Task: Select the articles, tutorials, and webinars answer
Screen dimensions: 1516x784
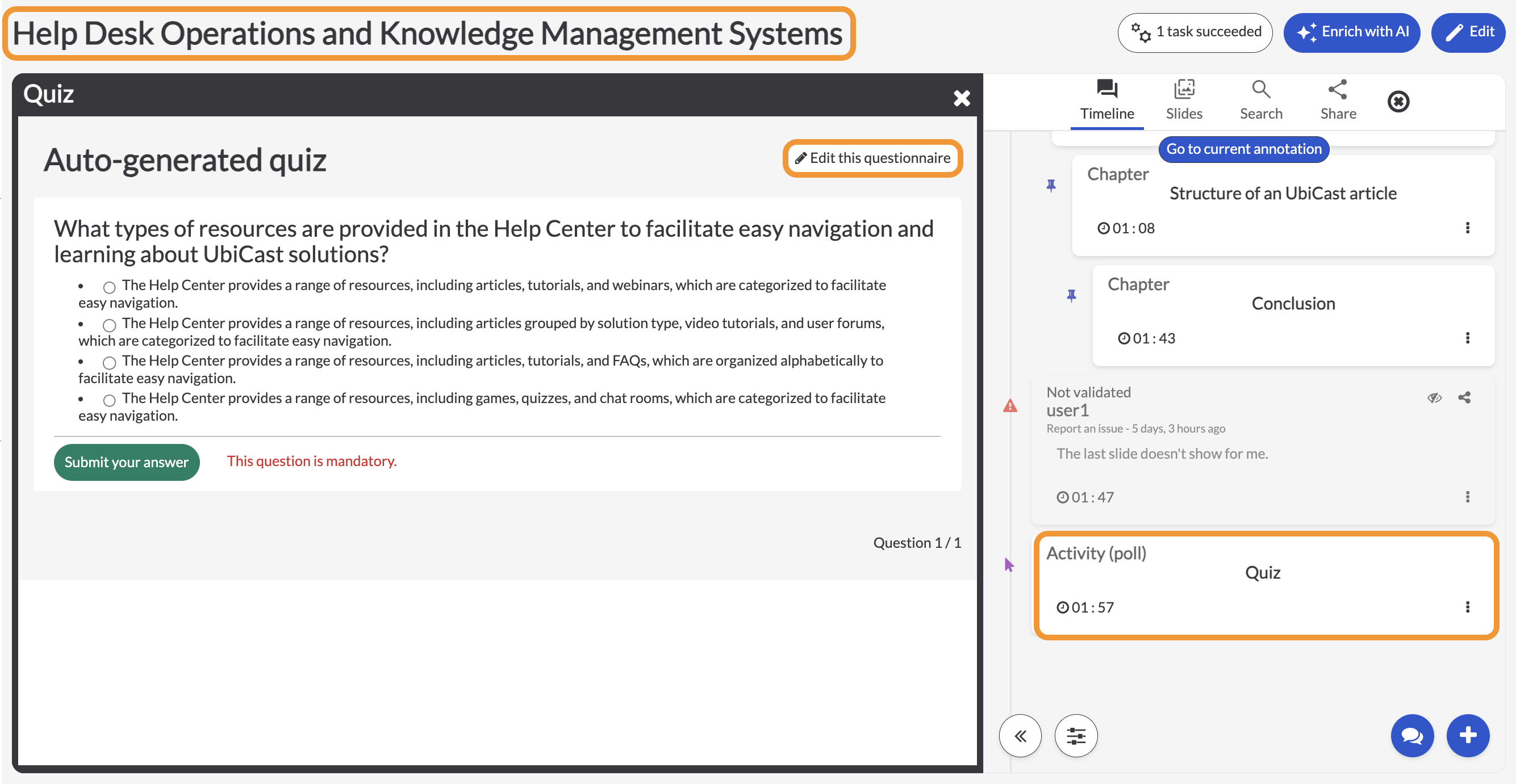Action: click(x=109, y=287)
